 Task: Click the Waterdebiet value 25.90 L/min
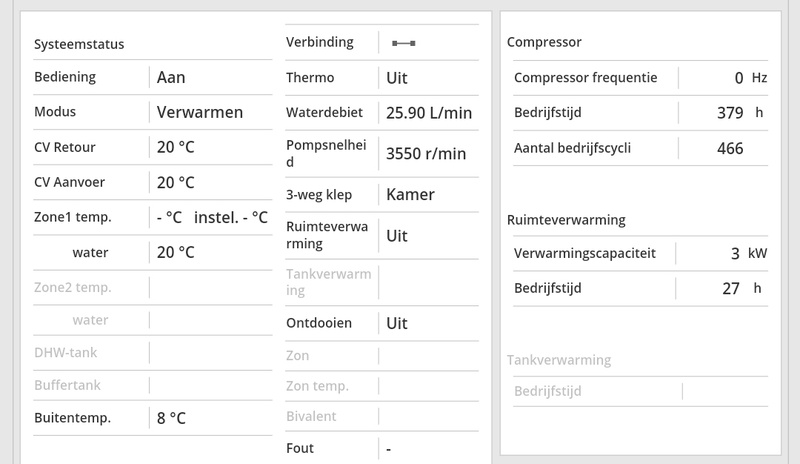point(428,113)
